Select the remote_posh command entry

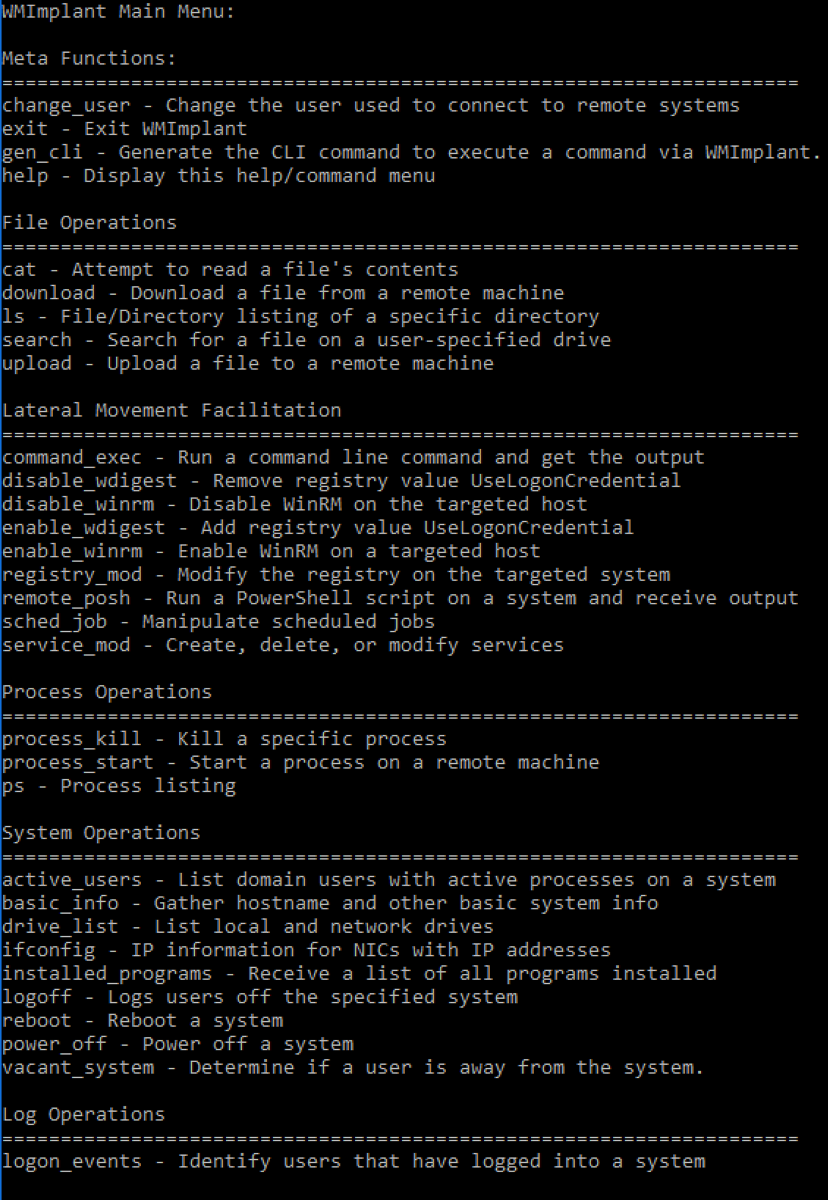coord(400,598)
